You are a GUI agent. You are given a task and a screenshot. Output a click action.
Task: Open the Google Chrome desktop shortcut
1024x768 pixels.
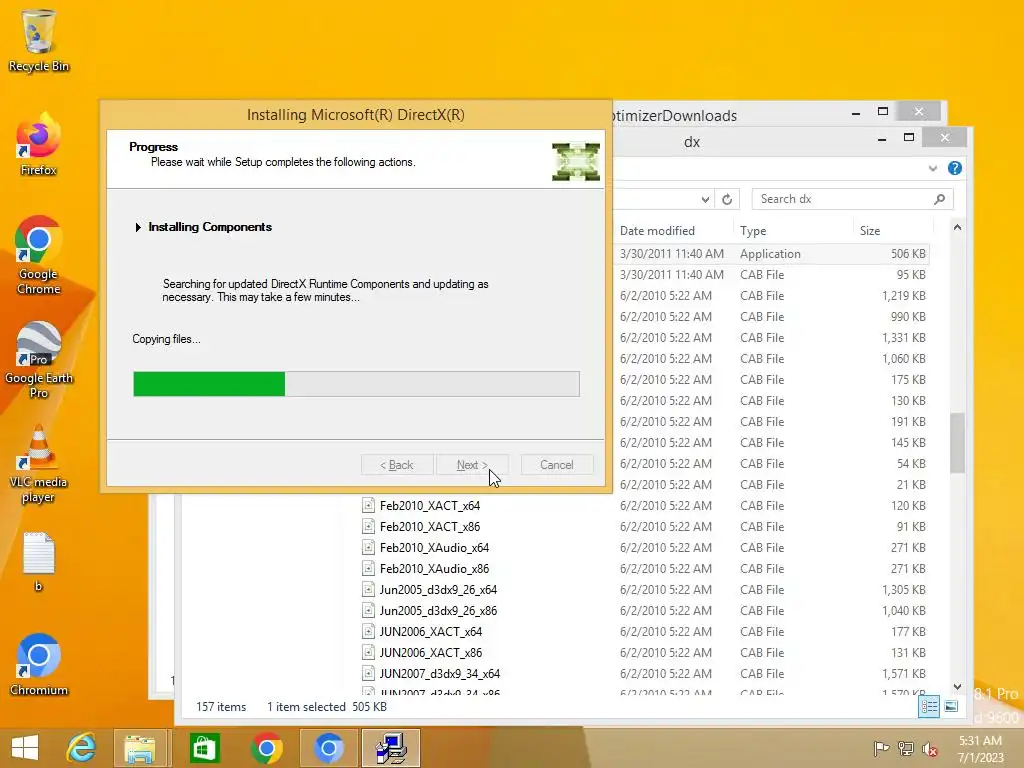pyautogui.click(x=38, y=255)
